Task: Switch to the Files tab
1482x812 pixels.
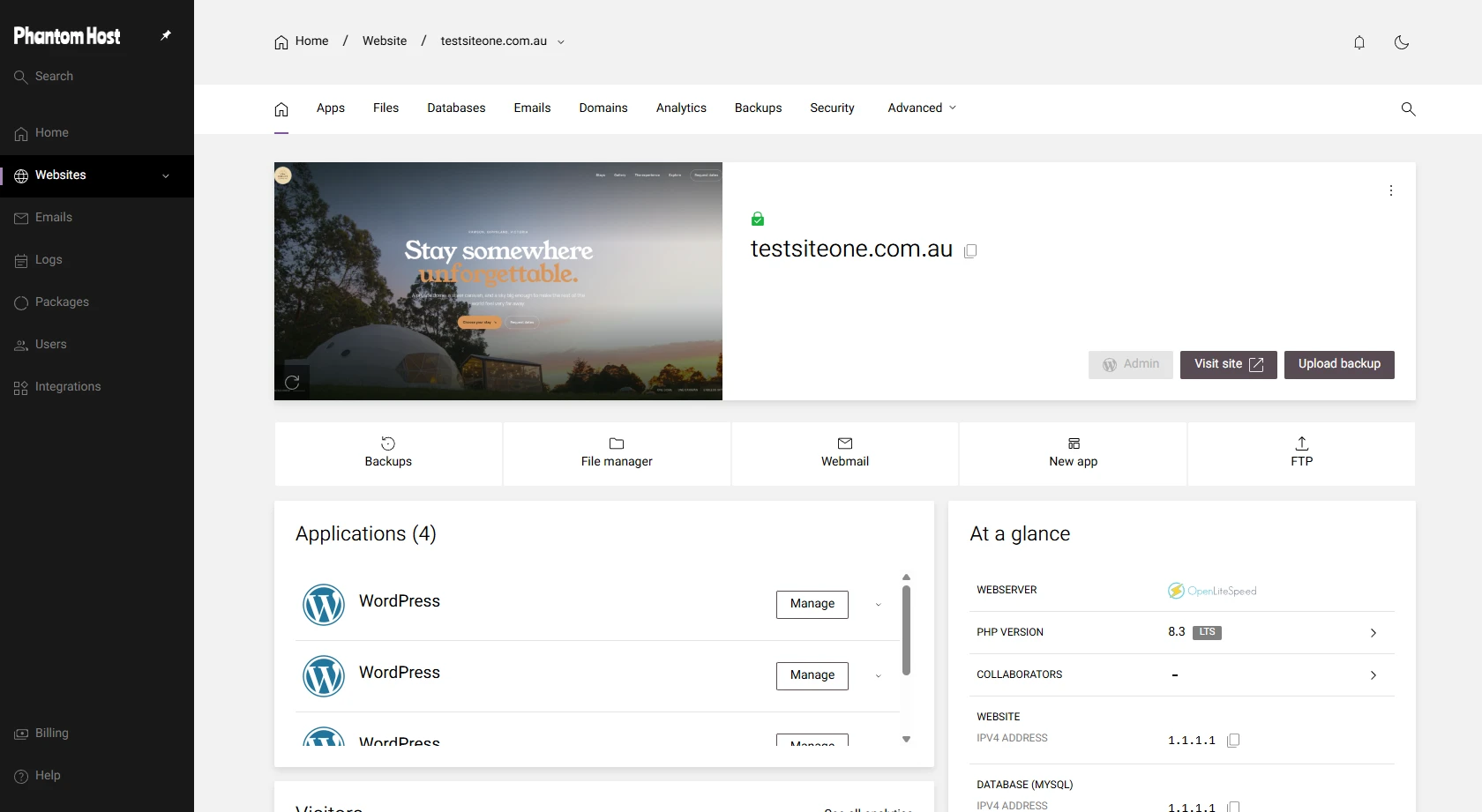Action: (385, 108)
